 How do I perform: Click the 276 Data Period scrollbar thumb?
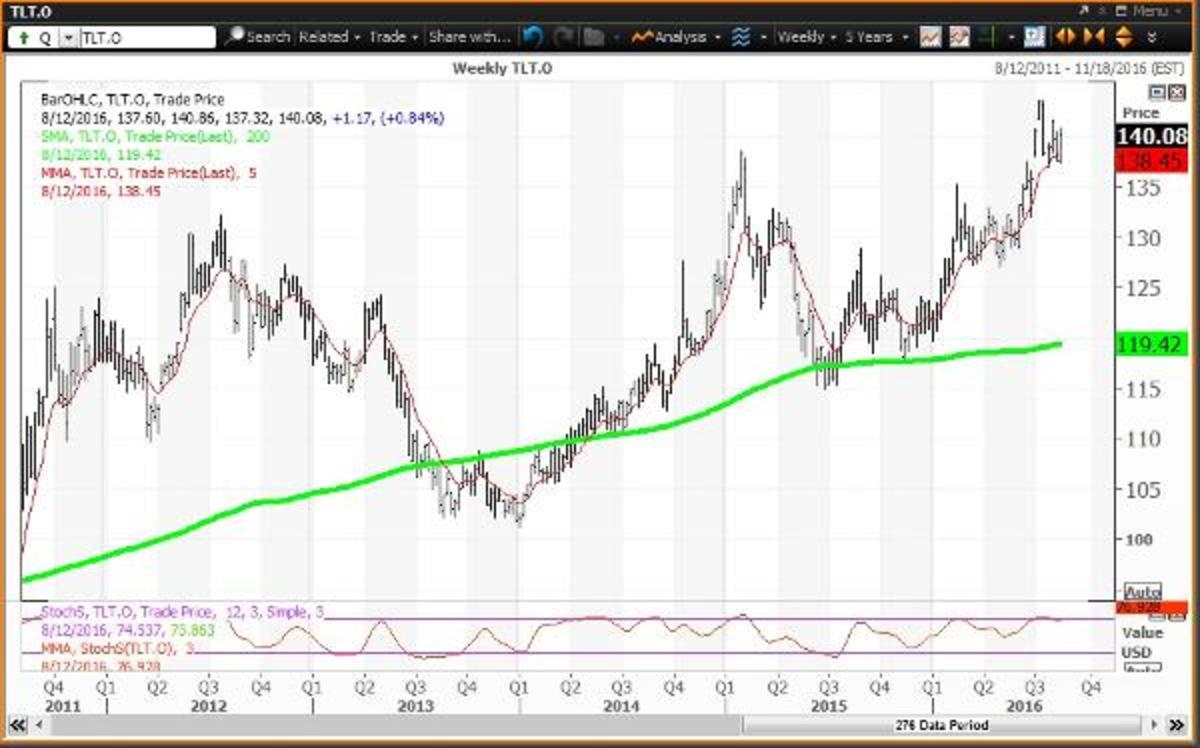[940, 725]
